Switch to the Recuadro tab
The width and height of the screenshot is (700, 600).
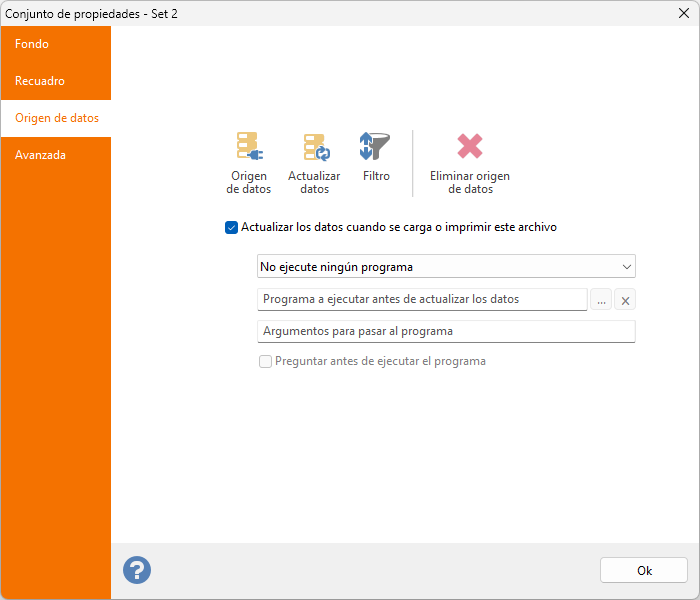56,81
